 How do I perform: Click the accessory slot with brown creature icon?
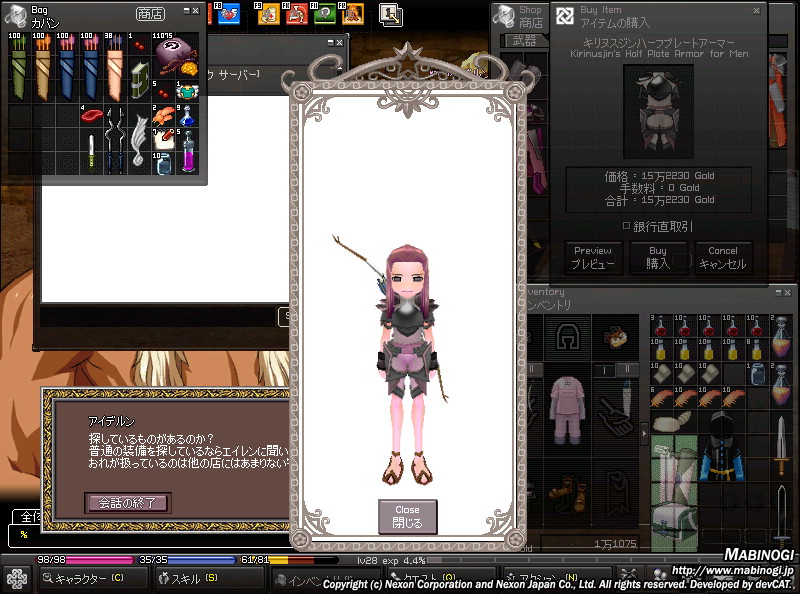point(615,337)
